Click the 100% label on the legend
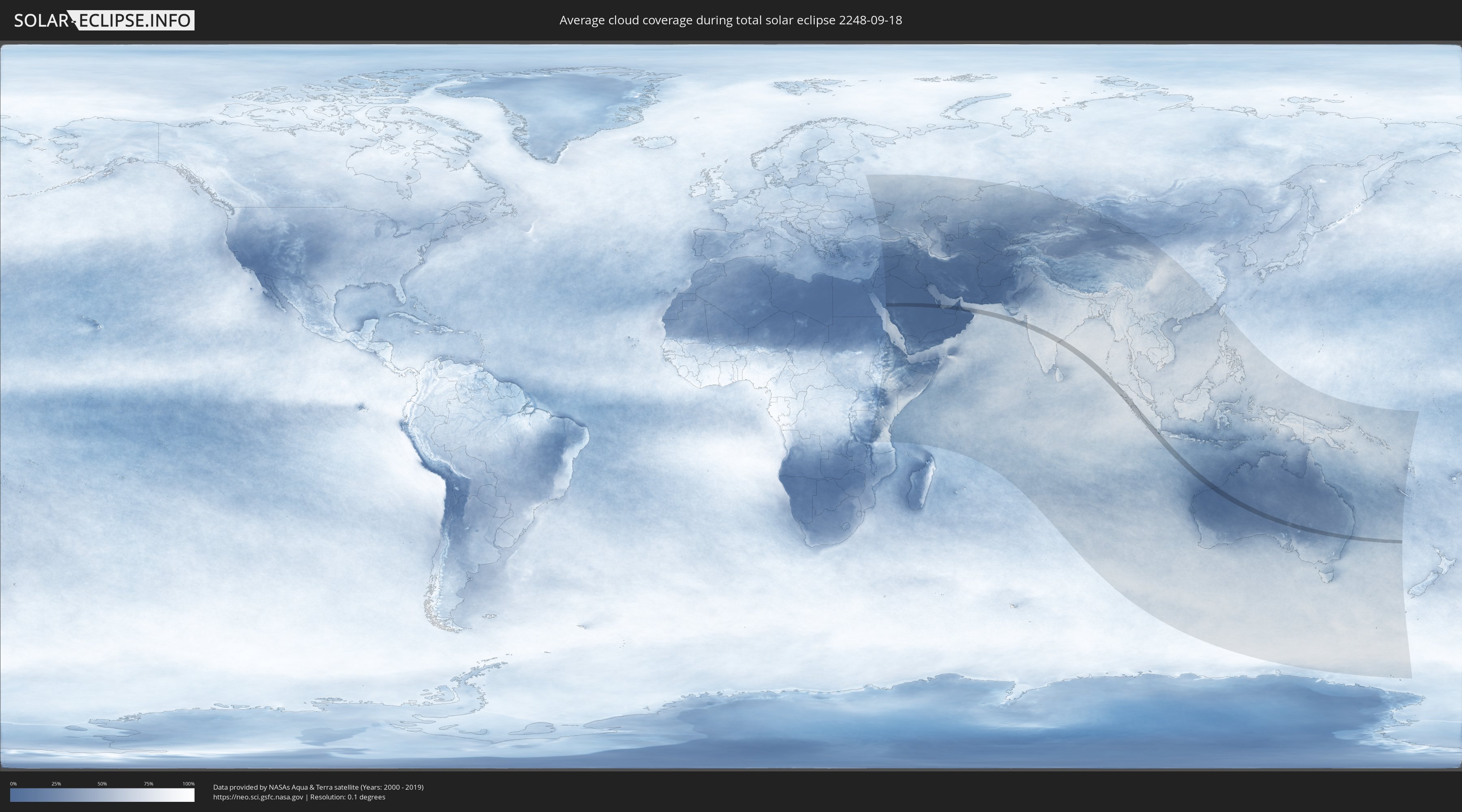The width and height of the screenshot is (1462, 812). 188,784
